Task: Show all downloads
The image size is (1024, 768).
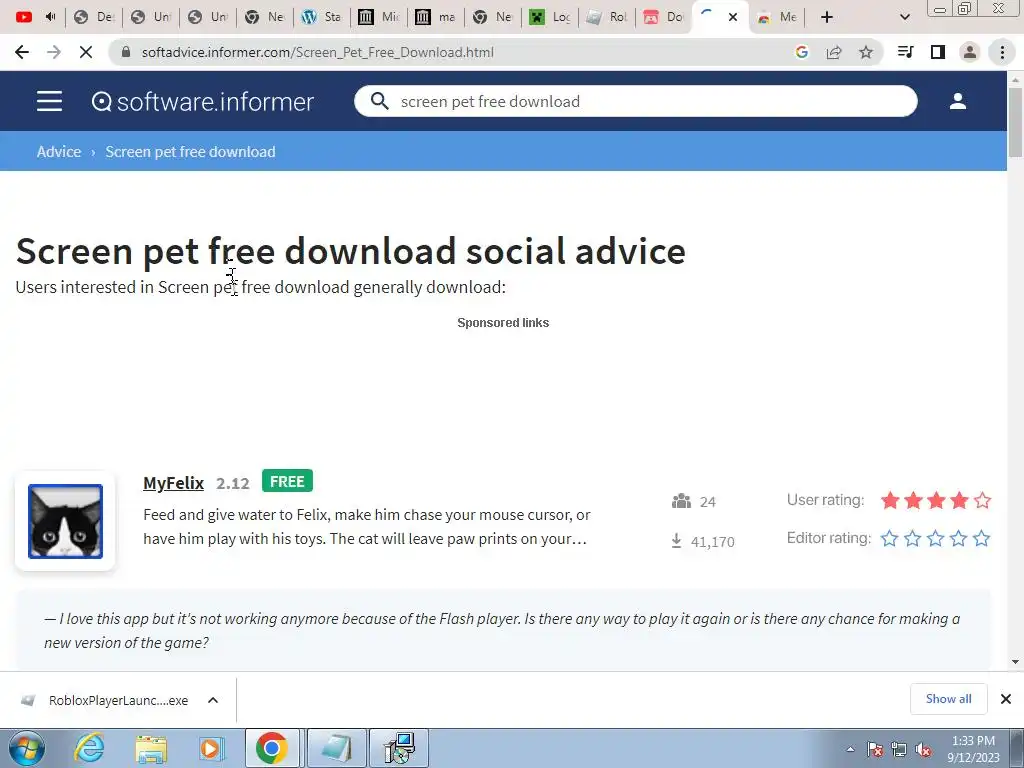Action: click(x=948, y=699)
